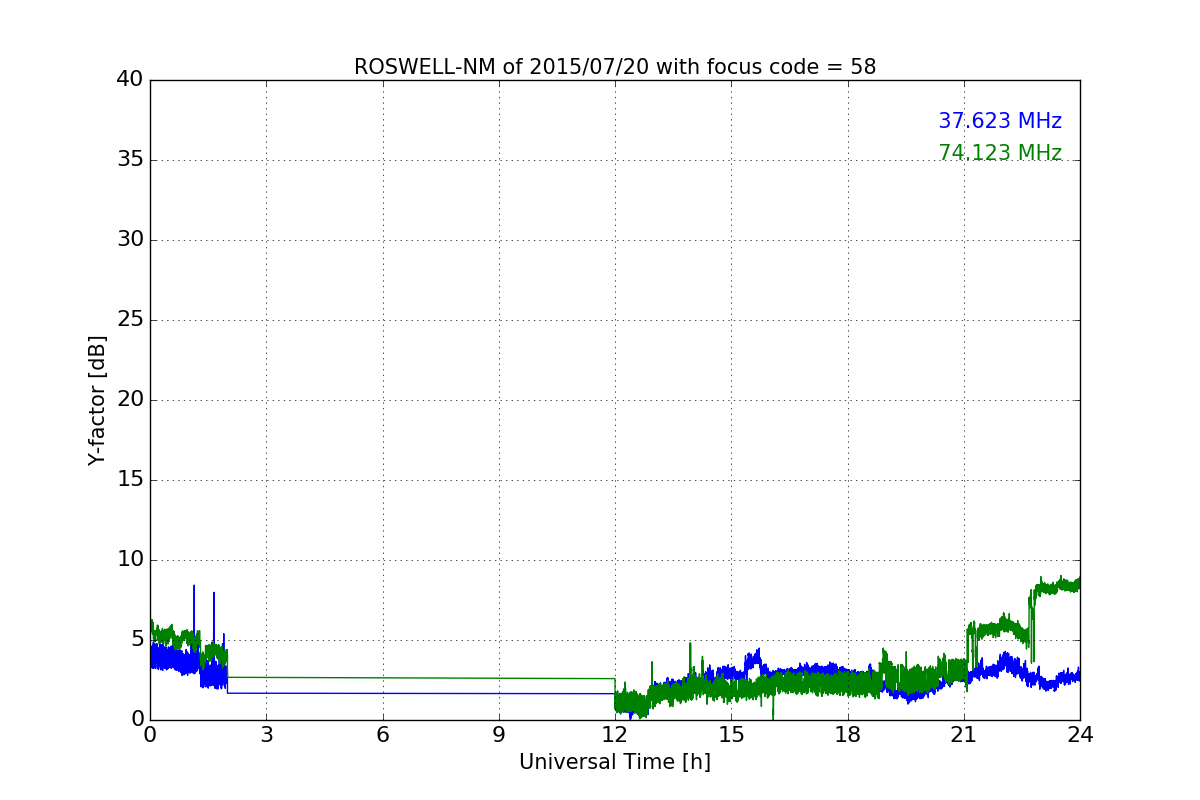Click x-axis tick label 18
This screenshot has height=800, width=1200.
click(x=848, y=734)
